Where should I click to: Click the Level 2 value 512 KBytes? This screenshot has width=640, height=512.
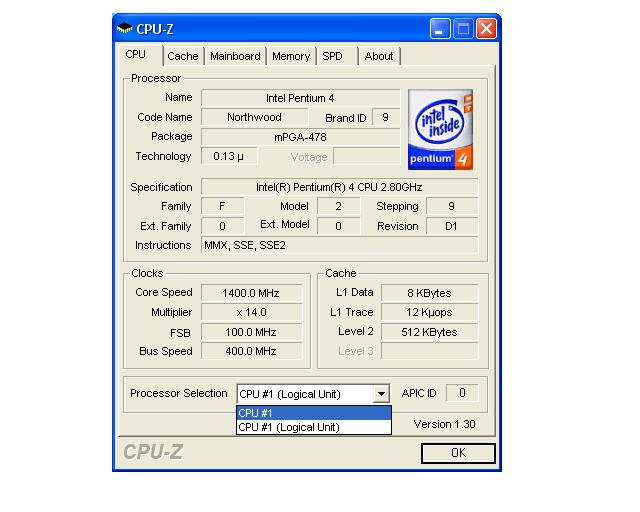(x=429, y=332)
